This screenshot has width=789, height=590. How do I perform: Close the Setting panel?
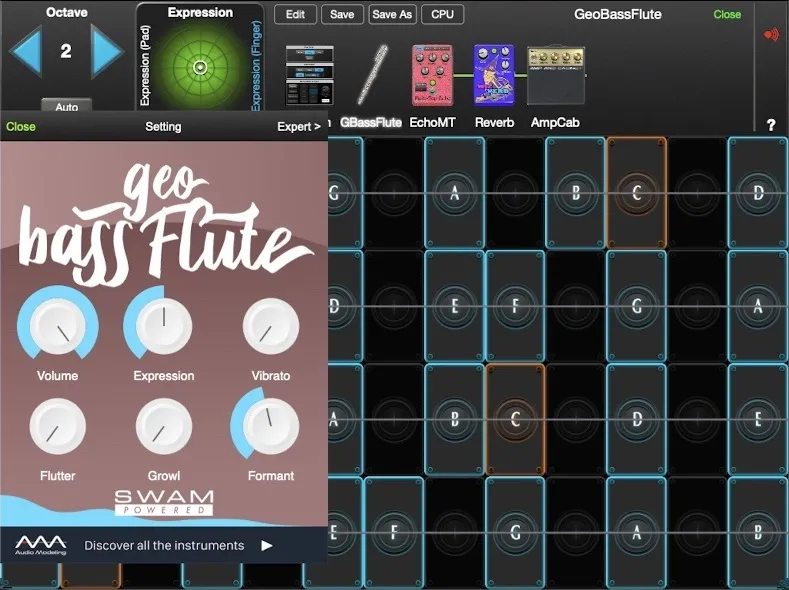coord(21,126)
